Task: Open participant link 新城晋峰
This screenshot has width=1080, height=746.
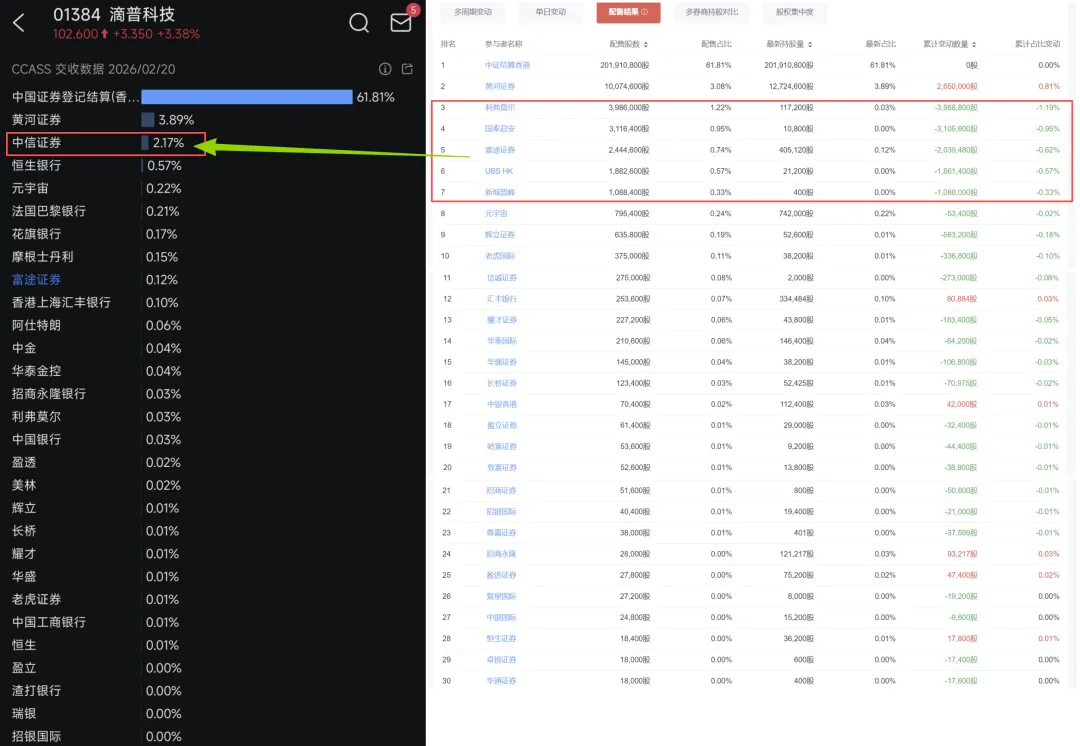Action: 499,192
